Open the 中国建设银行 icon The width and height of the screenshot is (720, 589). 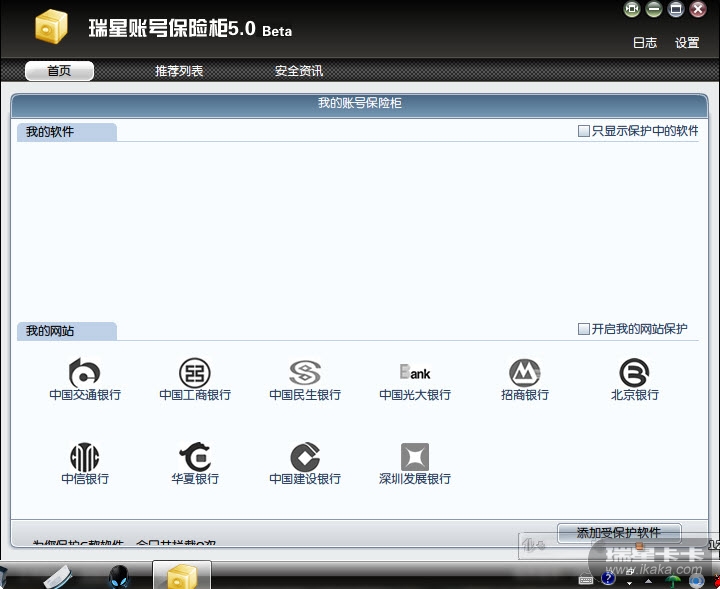pos(305,457)
